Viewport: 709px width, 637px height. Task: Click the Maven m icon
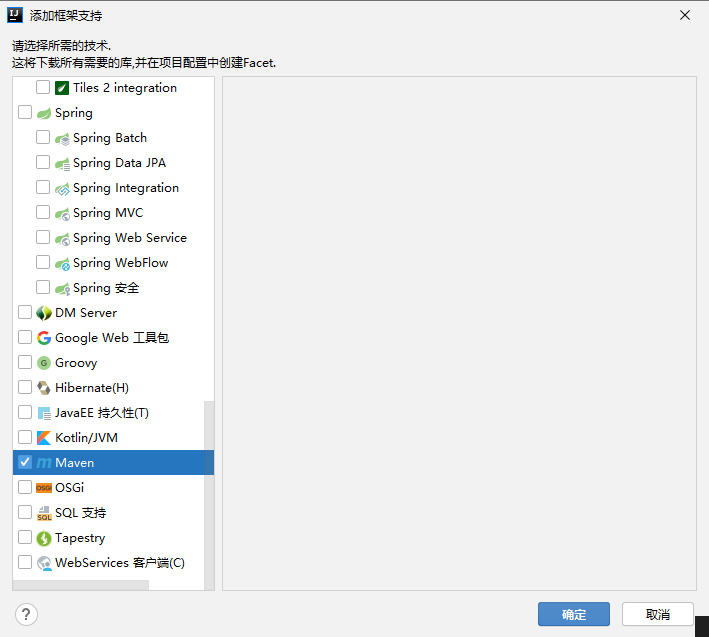(44, 463)
